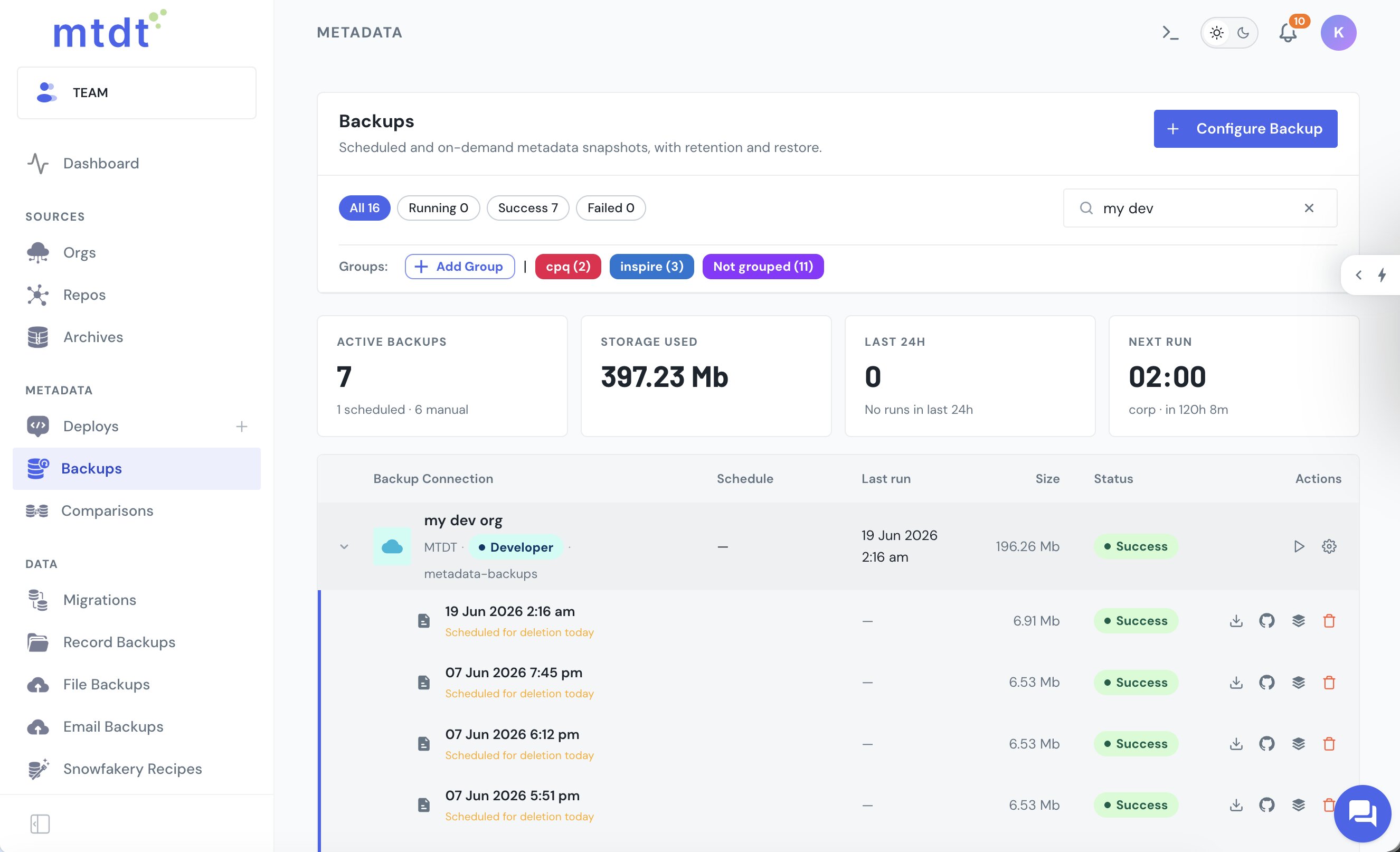Collapse the sidebar panel icon

(x=40, y=823)
